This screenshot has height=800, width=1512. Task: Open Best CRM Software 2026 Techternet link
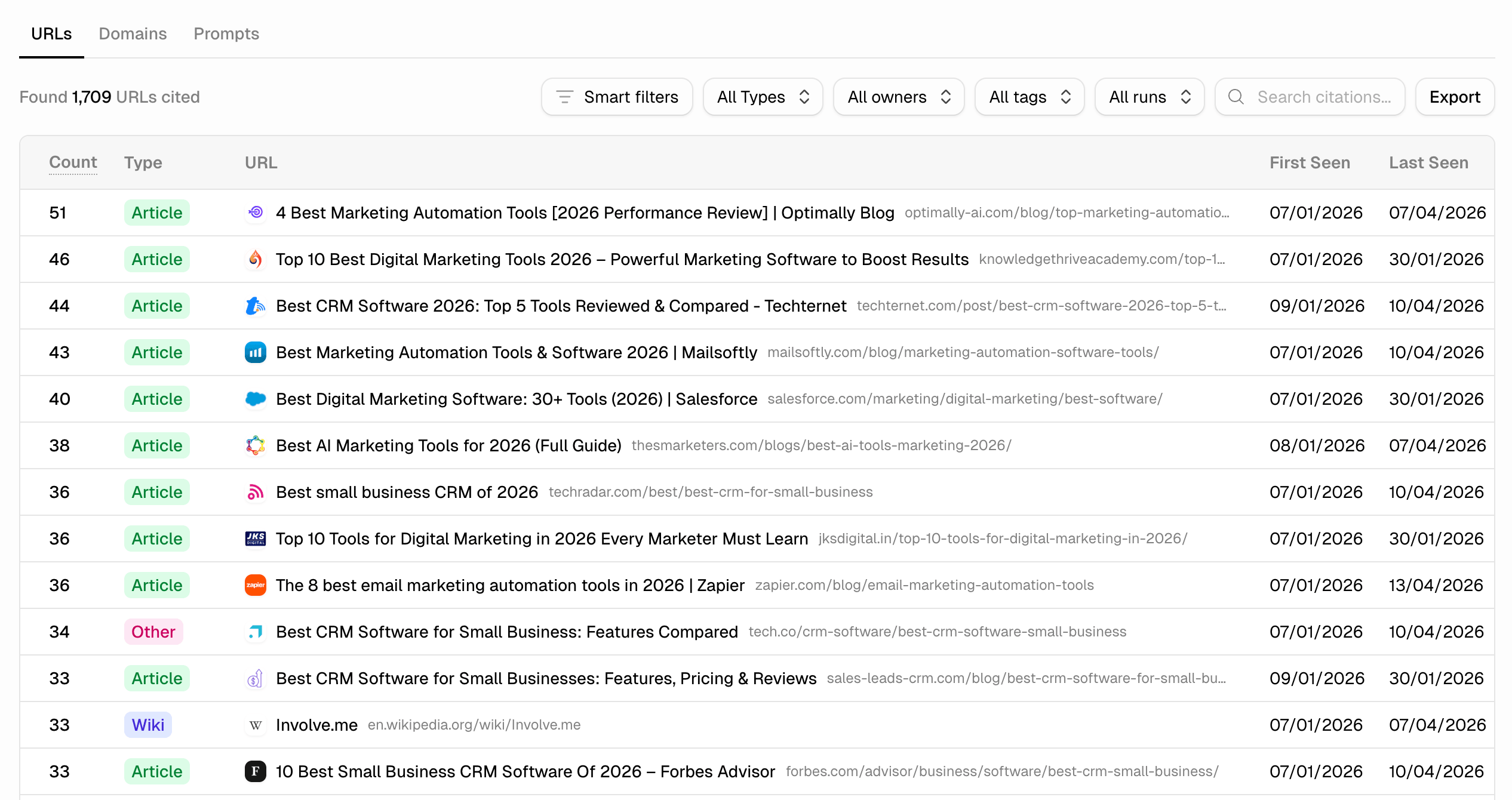pos(561,306)
